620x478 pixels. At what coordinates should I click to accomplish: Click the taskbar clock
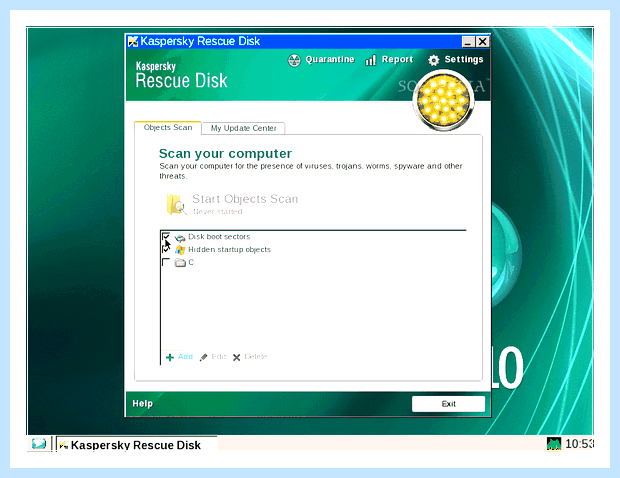click(579, 444)
